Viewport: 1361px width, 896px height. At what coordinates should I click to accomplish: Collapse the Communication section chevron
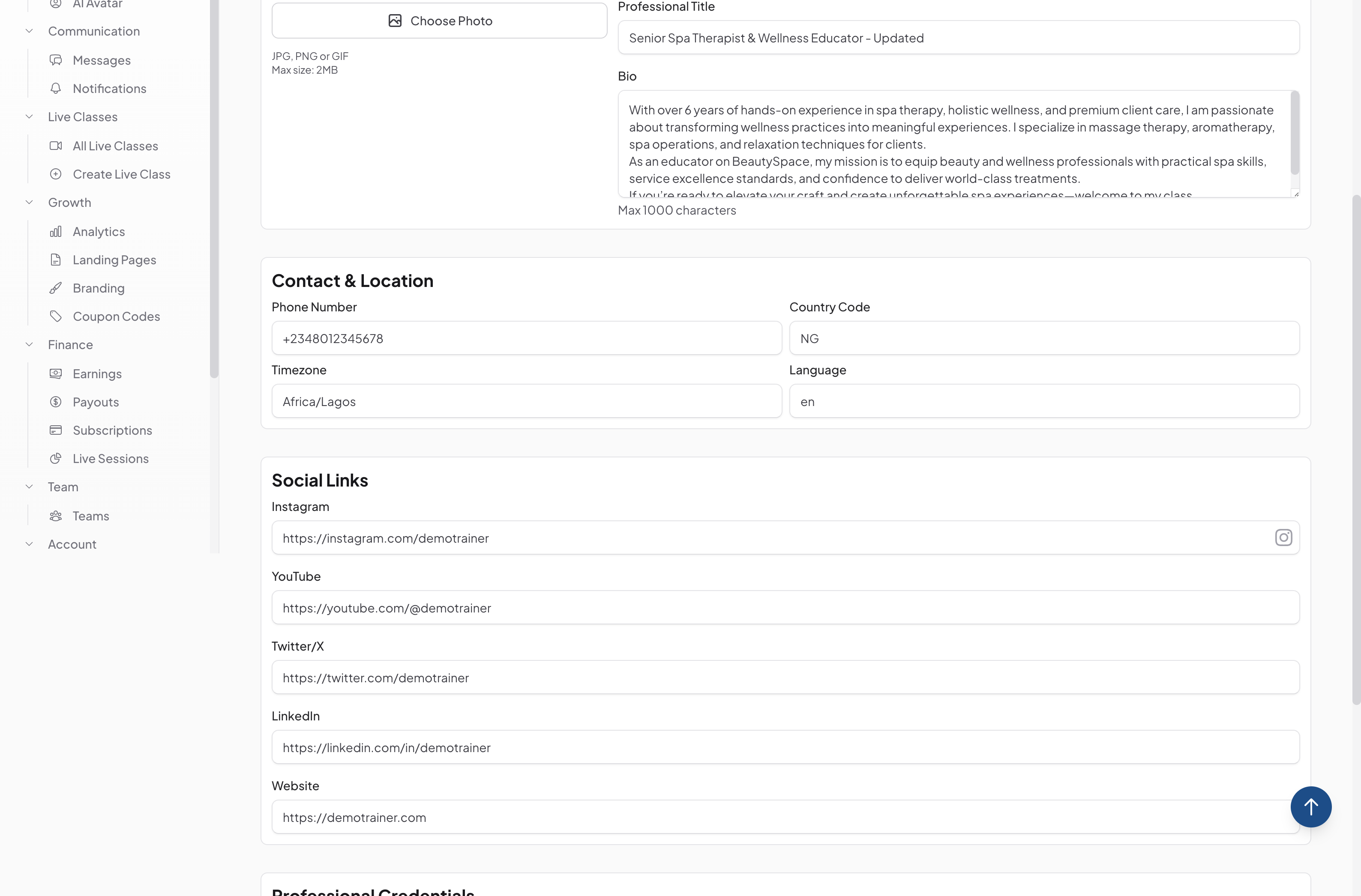(29, 31)
